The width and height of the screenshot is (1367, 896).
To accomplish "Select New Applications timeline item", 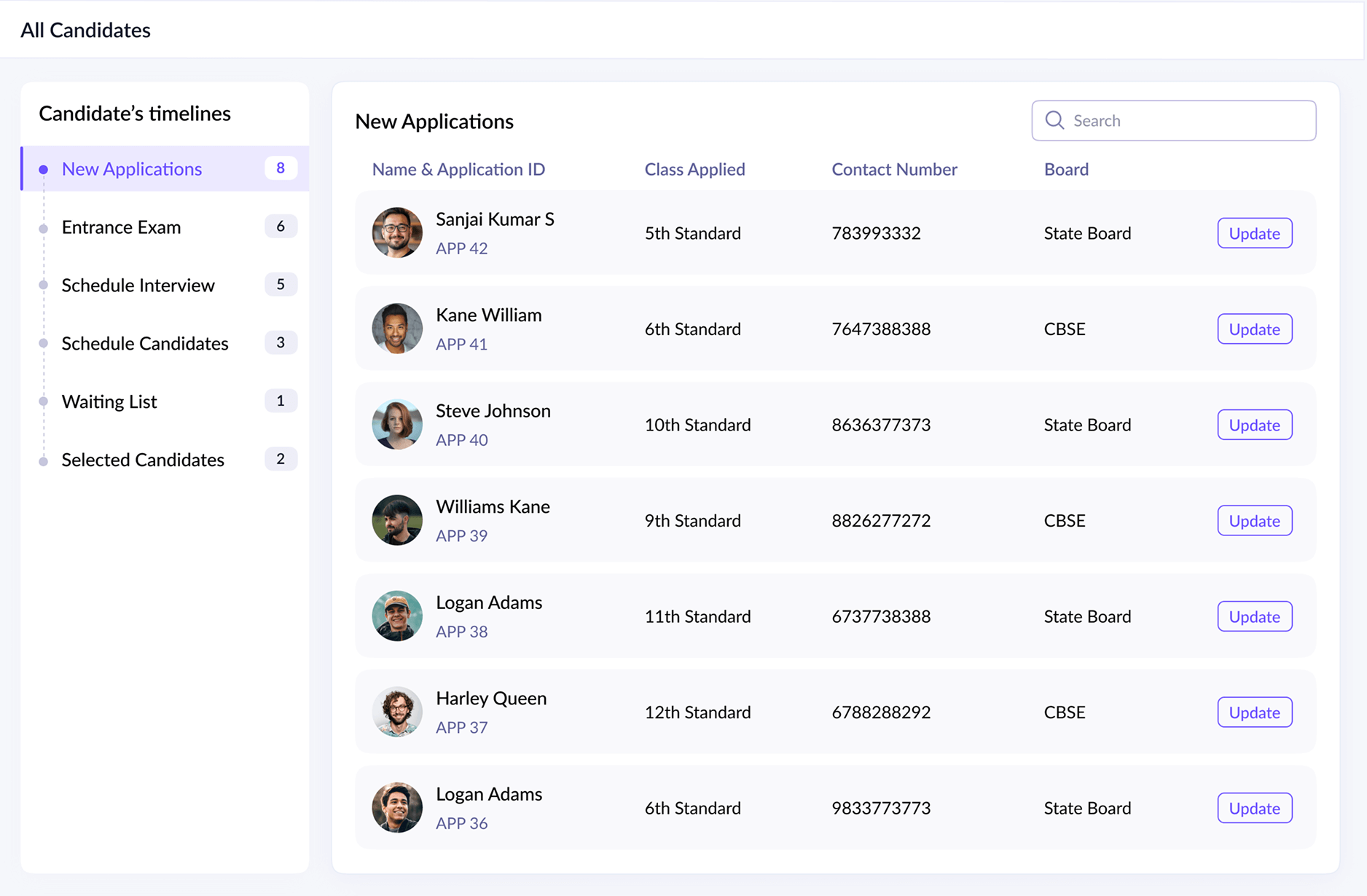I will 132,168.
